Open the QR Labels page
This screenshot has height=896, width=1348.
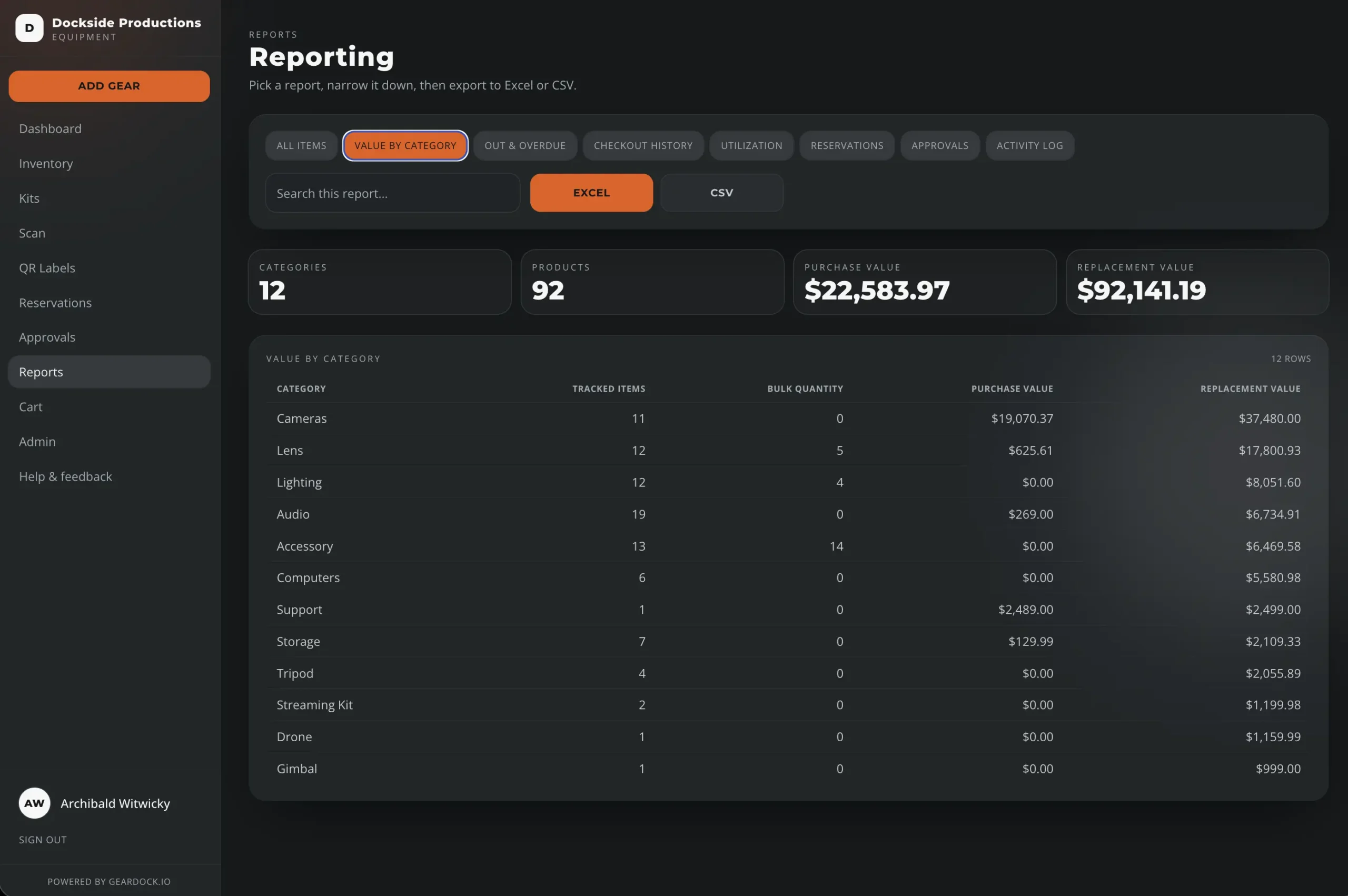[47, 268]
